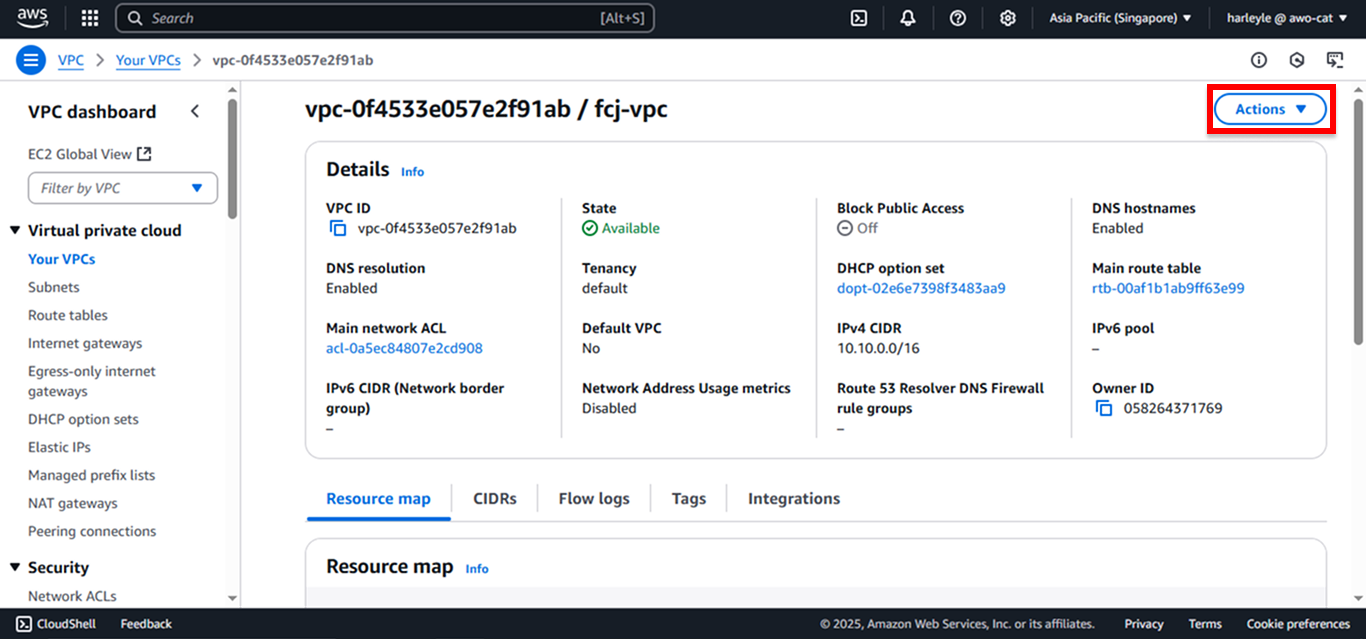The height and width of the screenshot is (639, 1366).
Task: Open the notifications bell icon
Action: tap(908, 18)
